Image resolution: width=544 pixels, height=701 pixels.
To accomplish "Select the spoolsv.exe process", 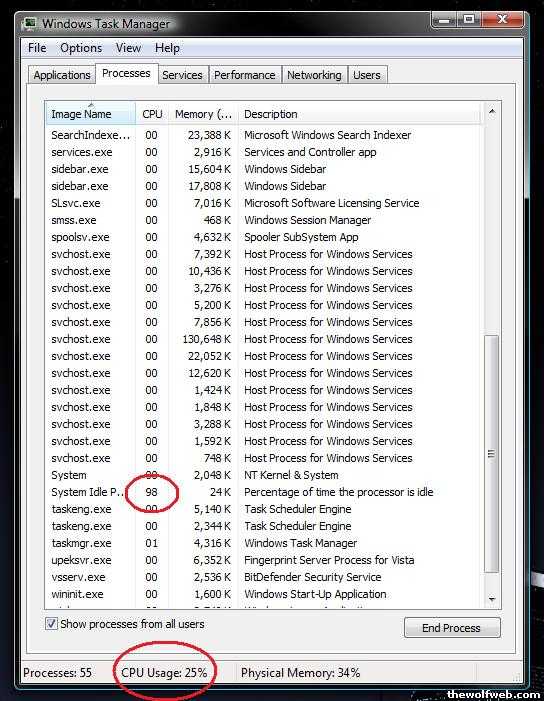I will pyautogui.click(x=264, y=237).
